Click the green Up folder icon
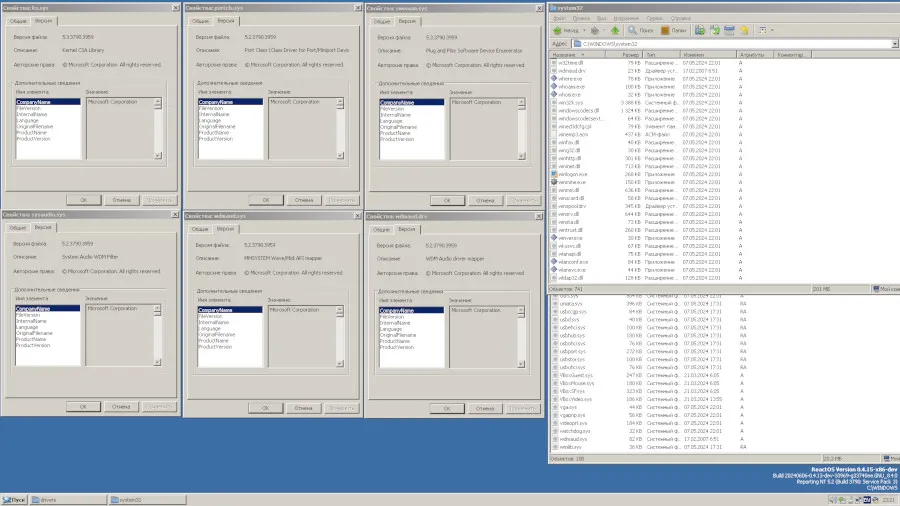Screen dimensions: 900x506 614,30
